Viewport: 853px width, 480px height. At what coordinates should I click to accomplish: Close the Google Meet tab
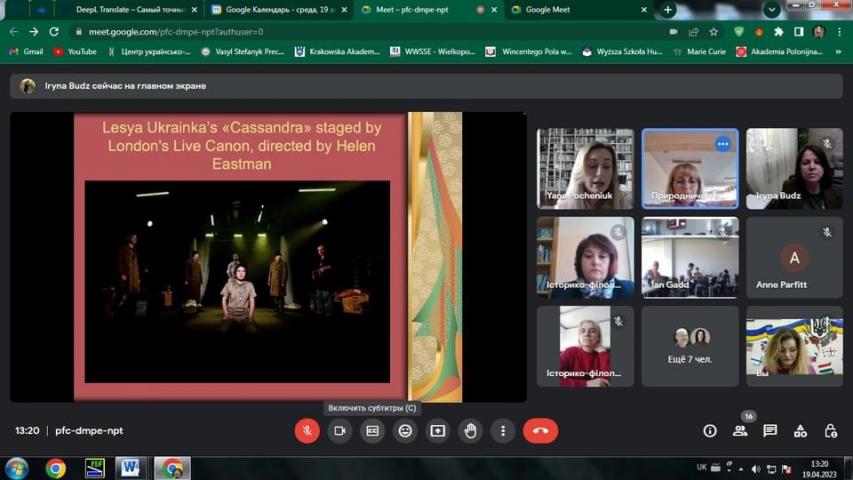[x=644, y=10]
